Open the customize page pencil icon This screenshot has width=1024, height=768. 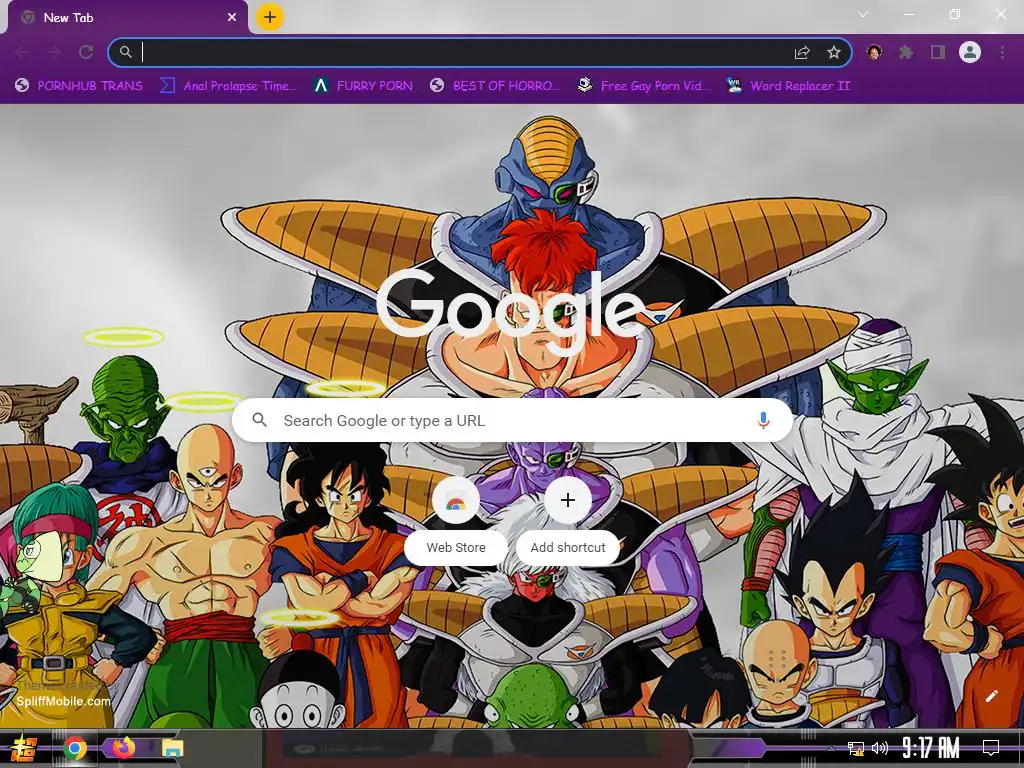[991, 696]
